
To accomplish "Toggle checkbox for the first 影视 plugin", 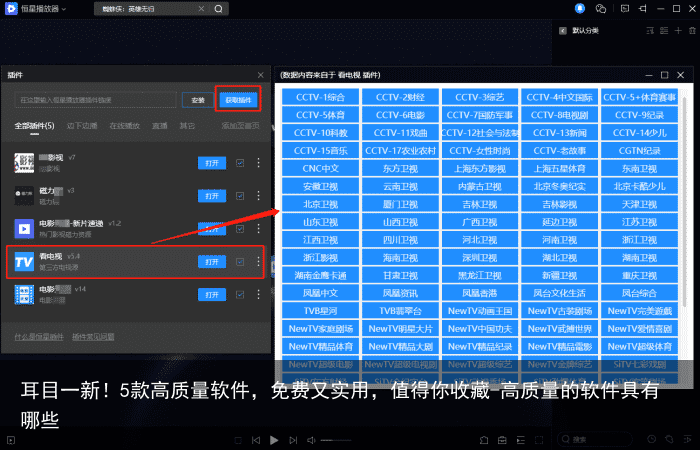I will (240, 163).
